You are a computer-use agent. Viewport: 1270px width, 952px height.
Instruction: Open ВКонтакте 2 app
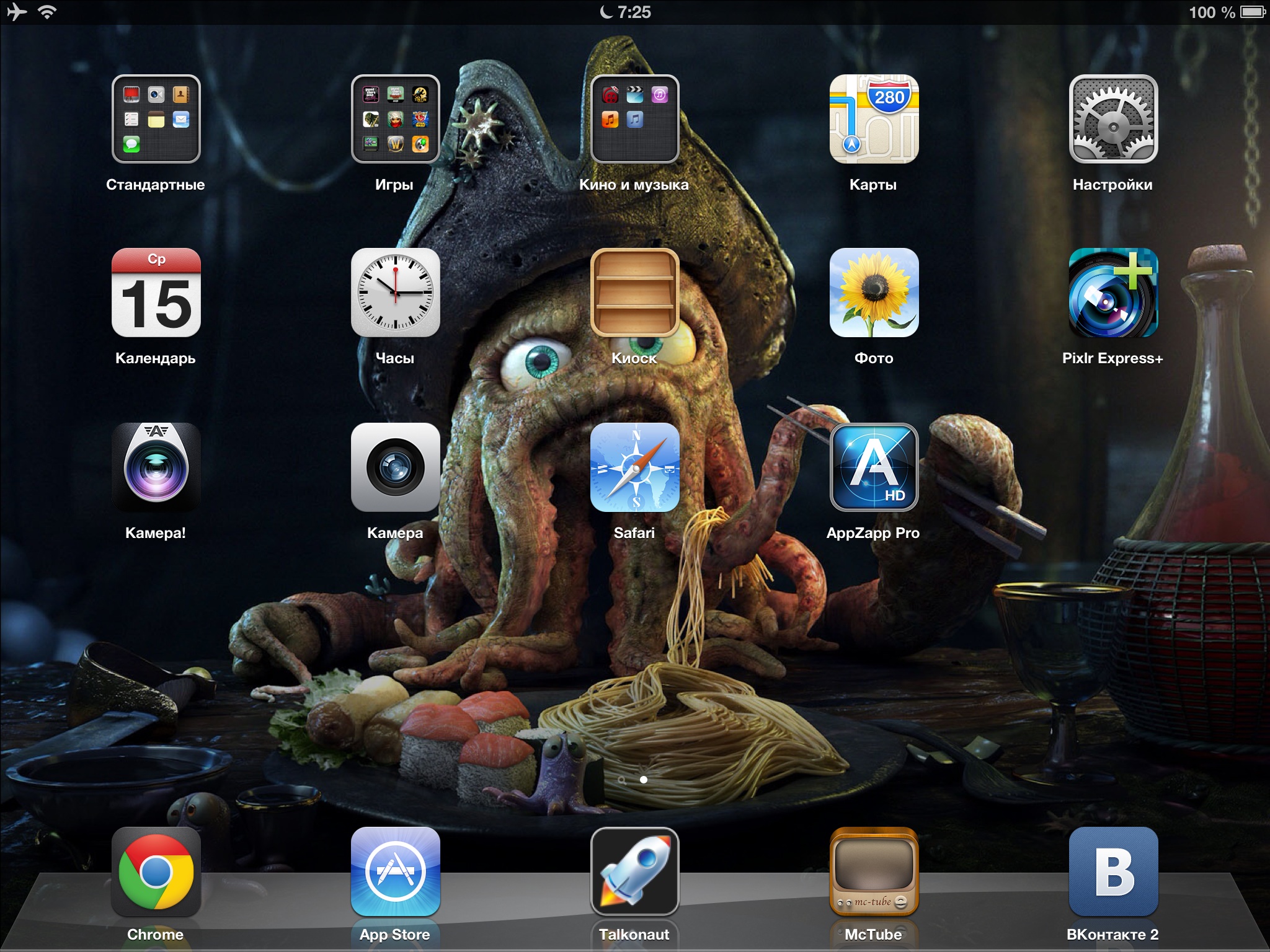pyautogui.click(x=1113, y=872)
